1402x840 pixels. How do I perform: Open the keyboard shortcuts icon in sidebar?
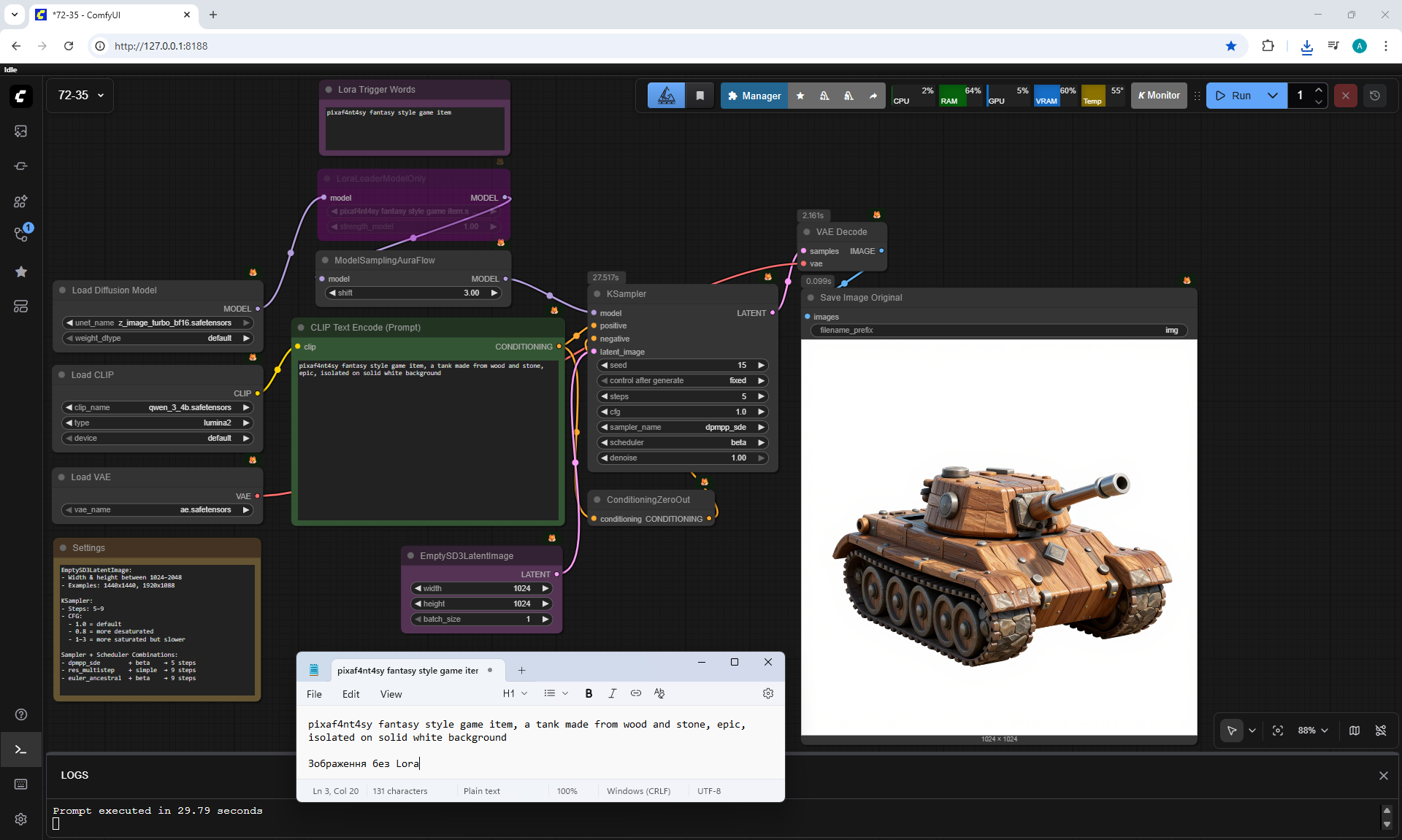[20, 784]
